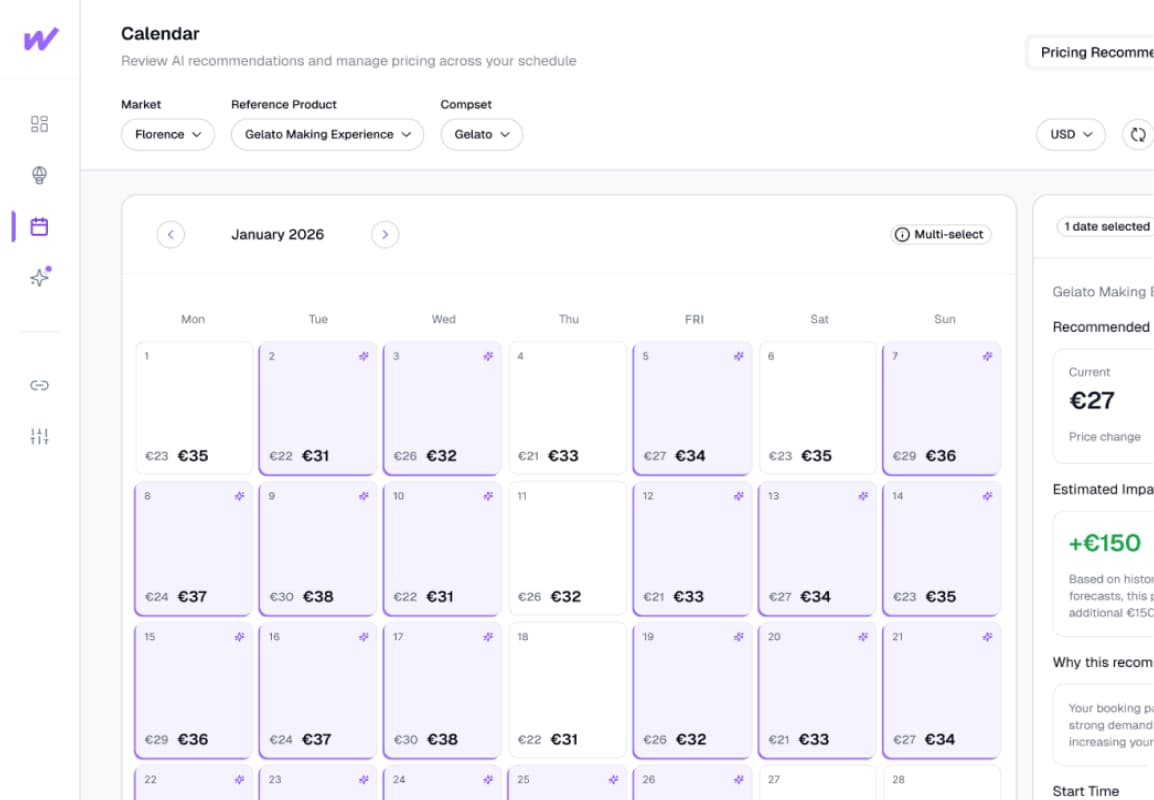Click the Calendar page title

coord(160,34)
